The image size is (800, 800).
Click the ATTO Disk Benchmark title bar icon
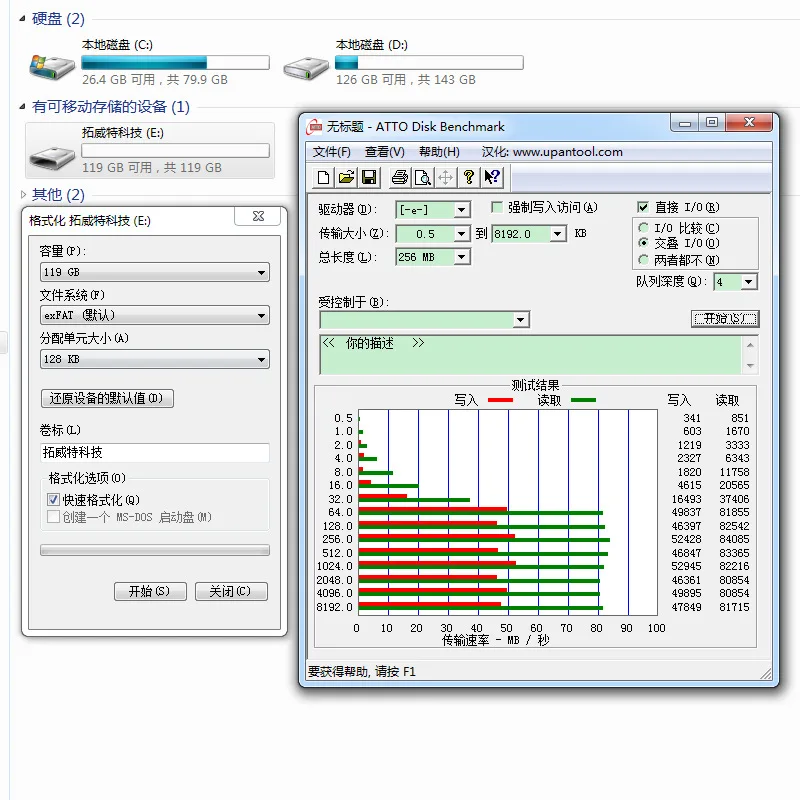[x=314, y=127]
